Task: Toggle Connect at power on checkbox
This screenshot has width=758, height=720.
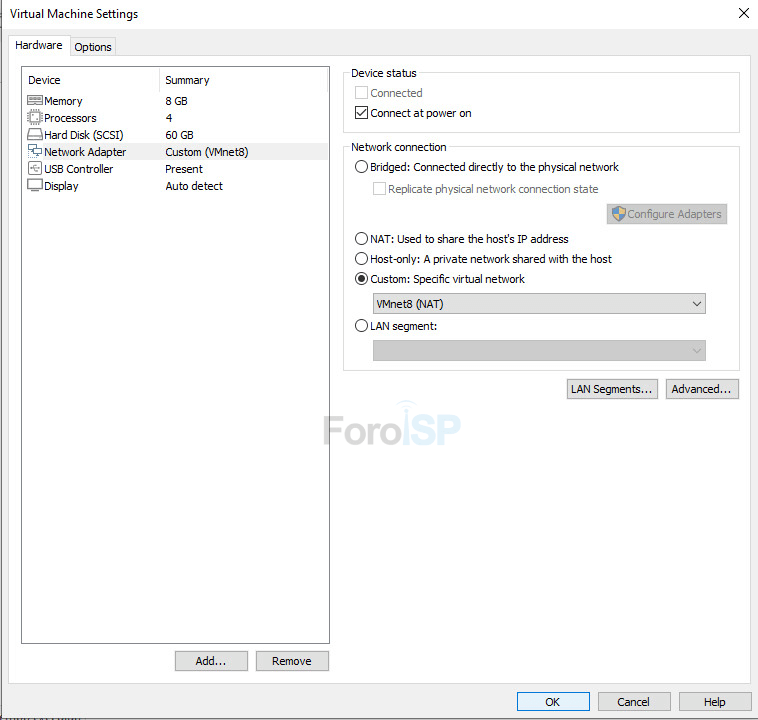Action: pos(362,113)
